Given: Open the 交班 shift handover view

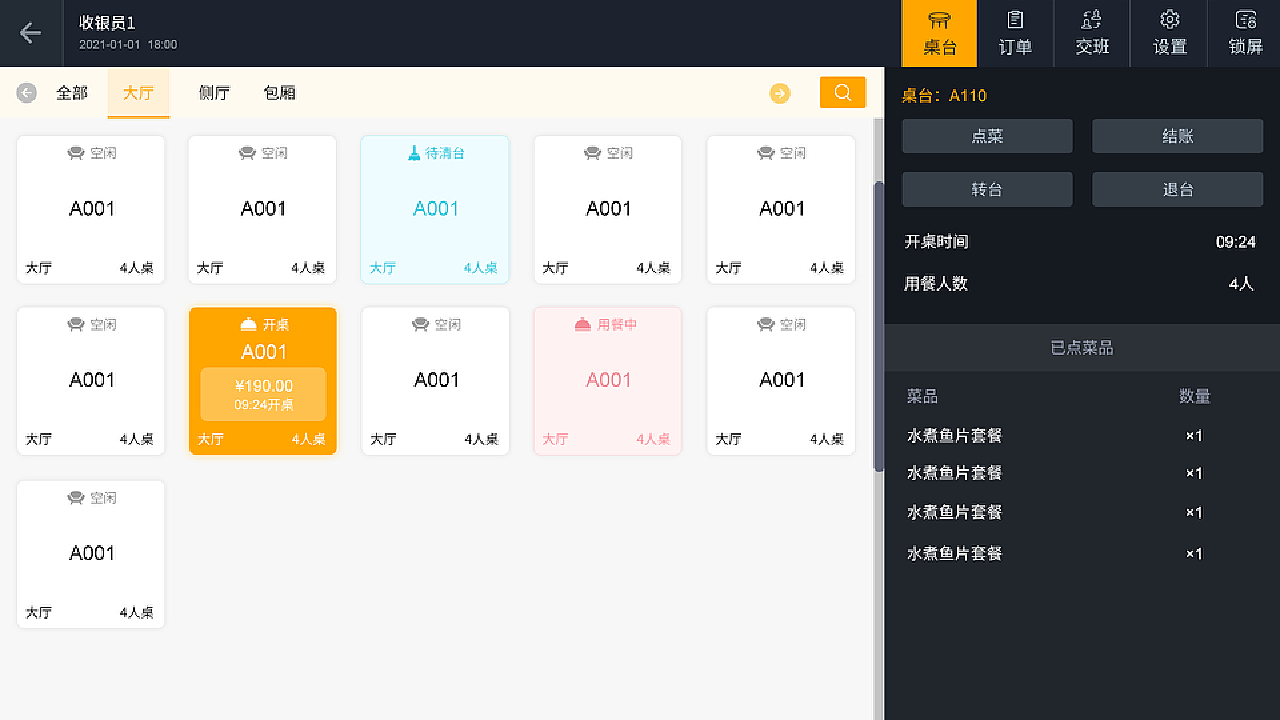Looking at the screenshot, I should point(1092,33).
